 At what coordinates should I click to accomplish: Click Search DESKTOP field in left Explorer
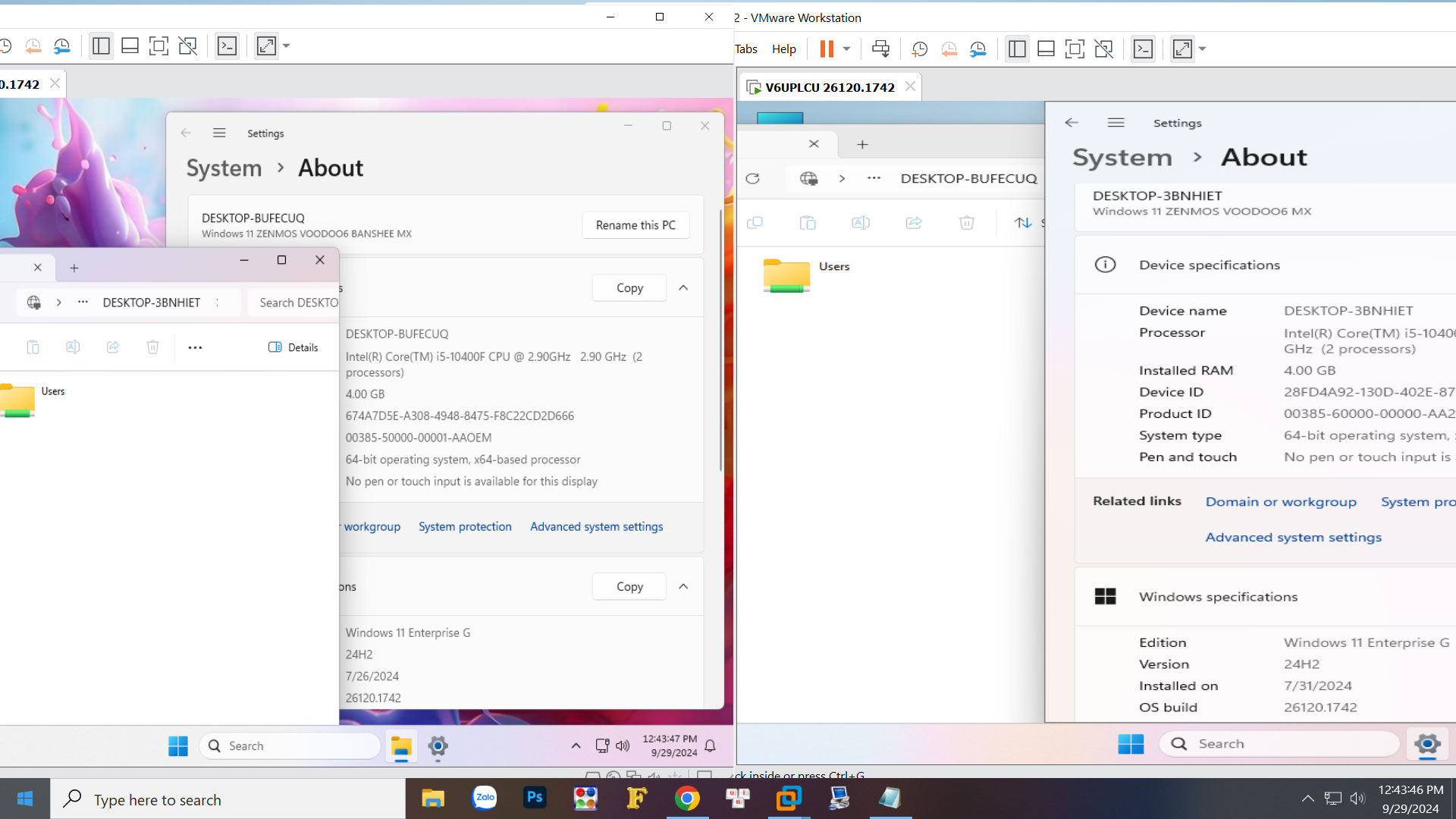294,303
